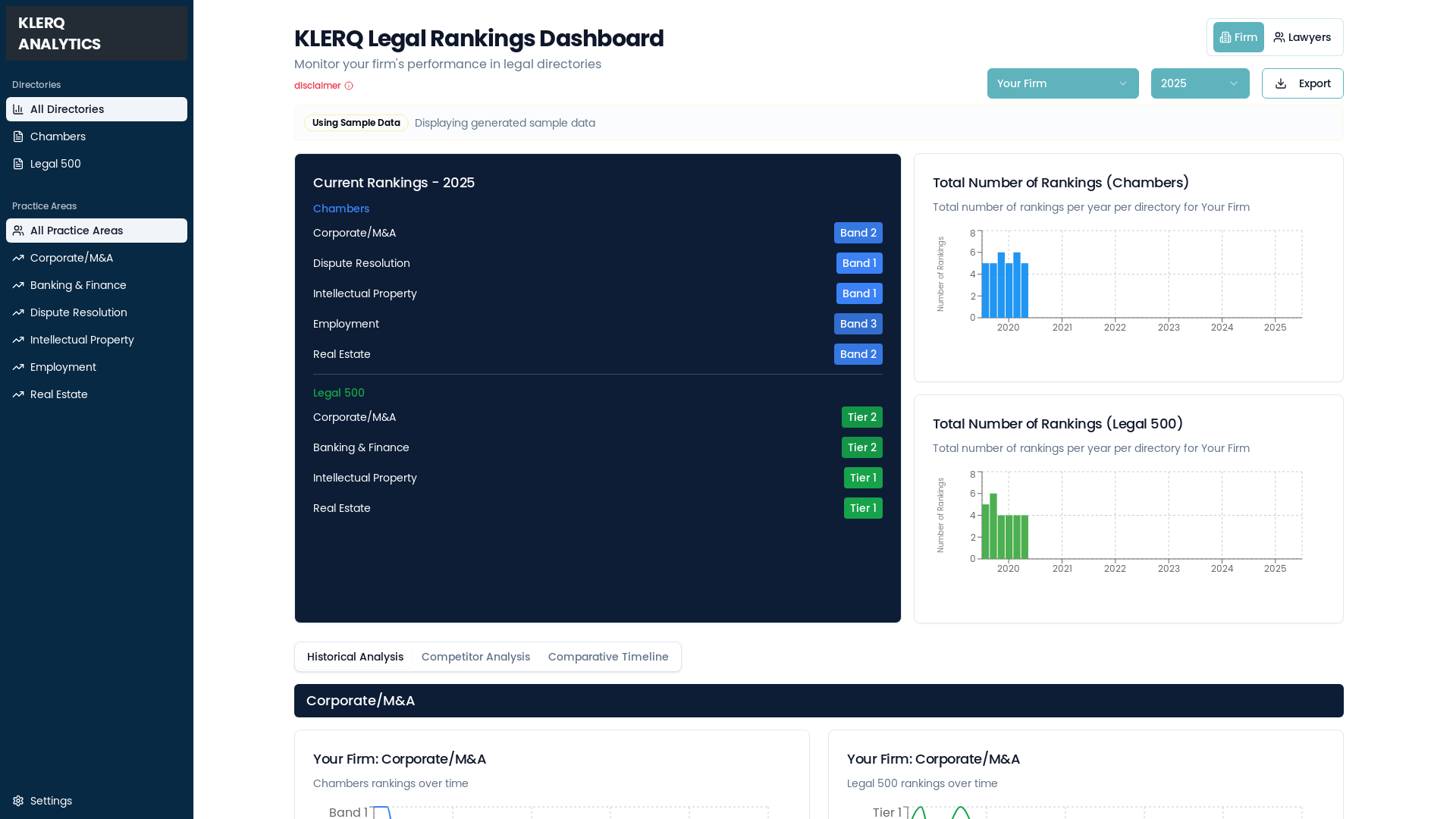1456x819 pixels.
Task: Click the people icon on Lawyers toggle
Action: [1279, 37]
